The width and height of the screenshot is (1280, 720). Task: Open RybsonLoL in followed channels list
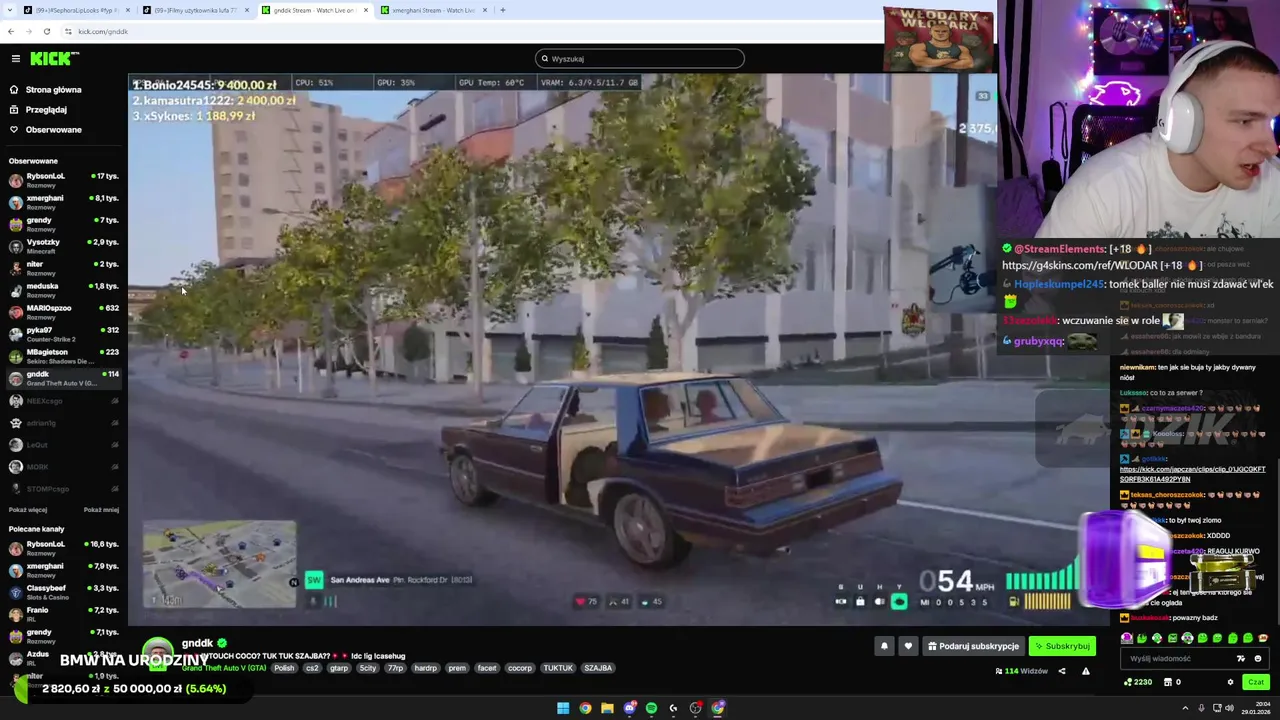point(63,180)
